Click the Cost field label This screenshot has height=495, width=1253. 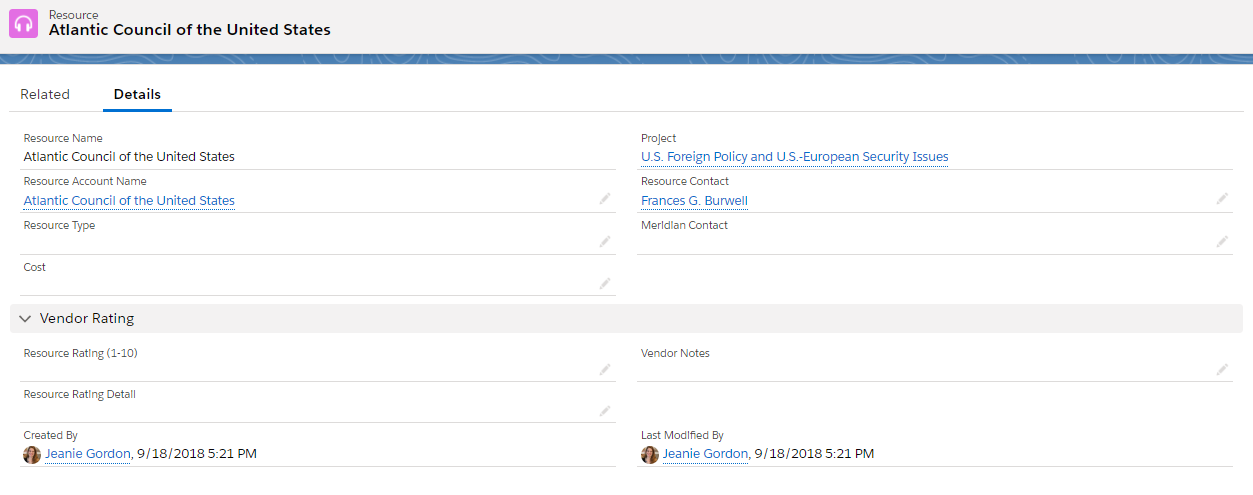35,268
